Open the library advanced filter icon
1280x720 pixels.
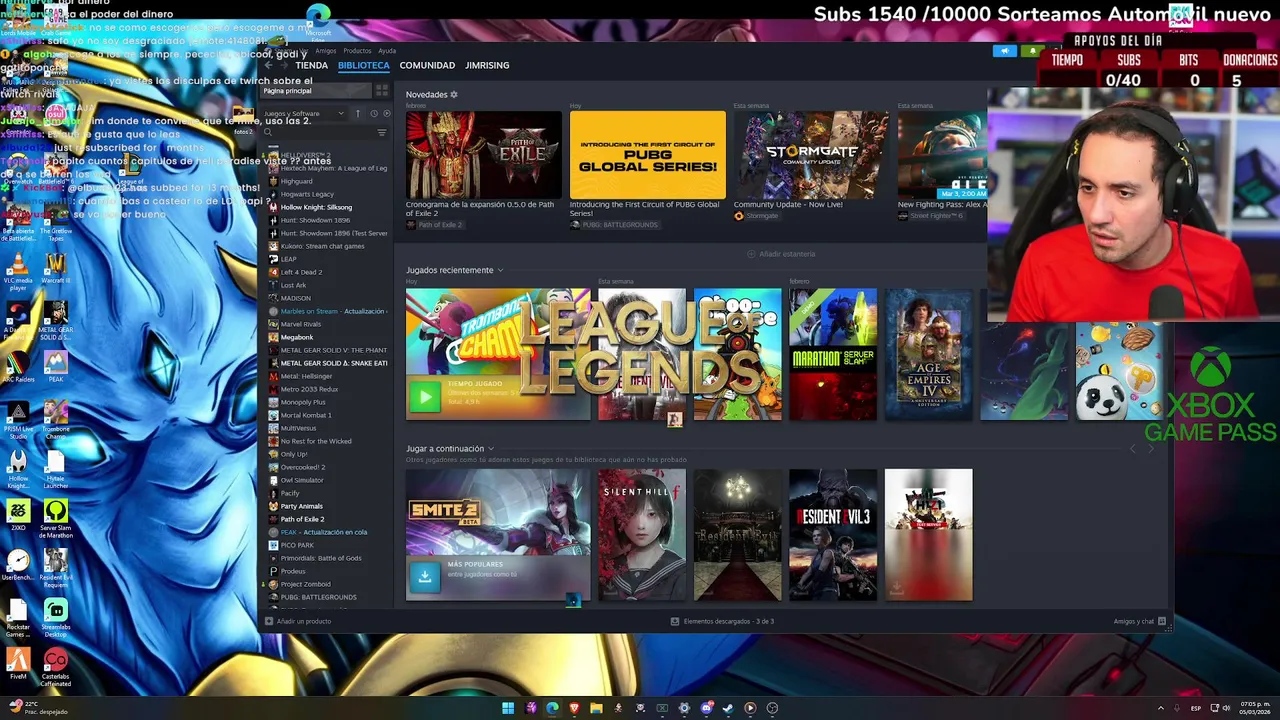tap(382, 132)
